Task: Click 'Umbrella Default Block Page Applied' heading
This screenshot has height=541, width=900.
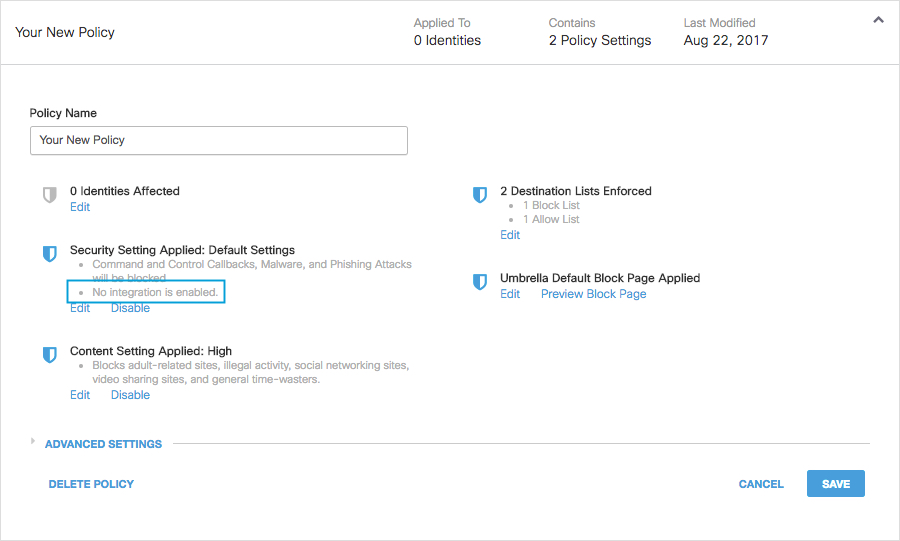Action: click(600, 278)
